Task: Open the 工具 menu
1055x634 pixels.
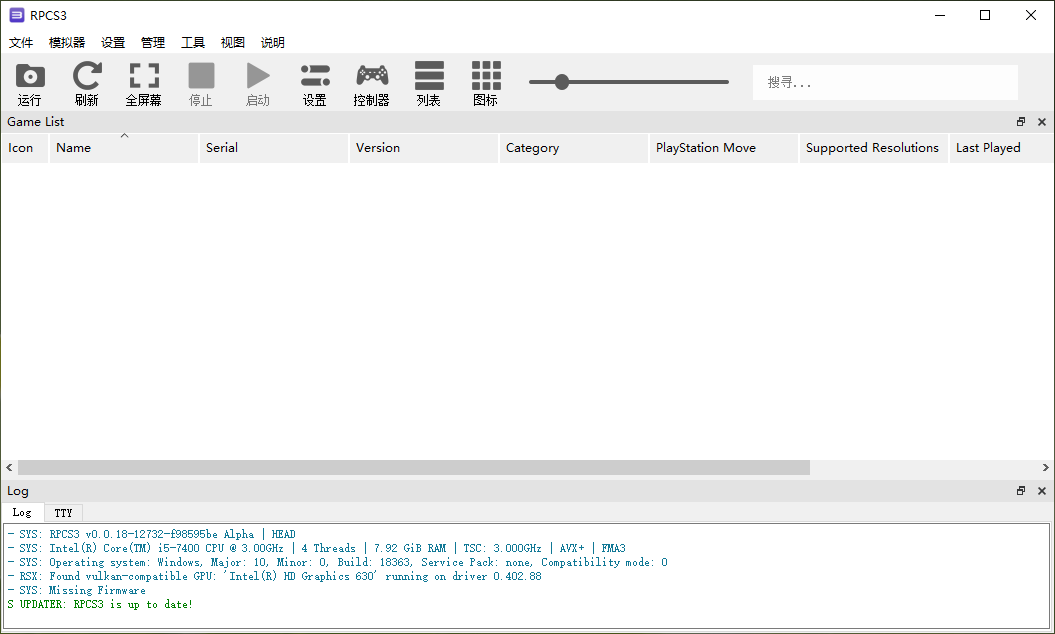Action: (192, 42)
